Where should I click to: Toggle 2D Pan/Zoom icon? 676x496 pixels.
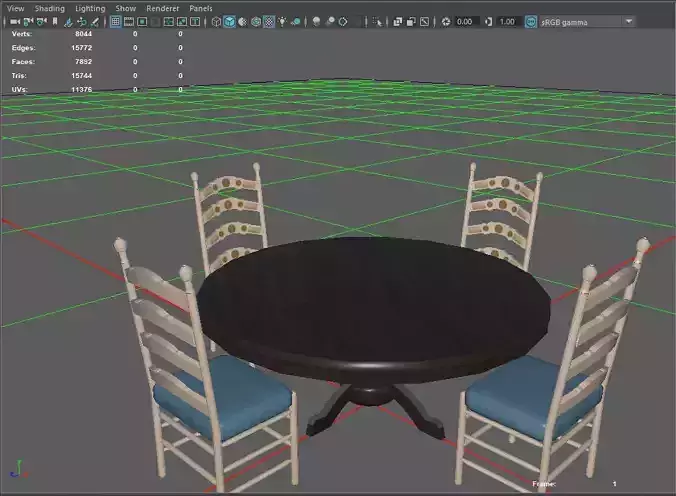81,22
